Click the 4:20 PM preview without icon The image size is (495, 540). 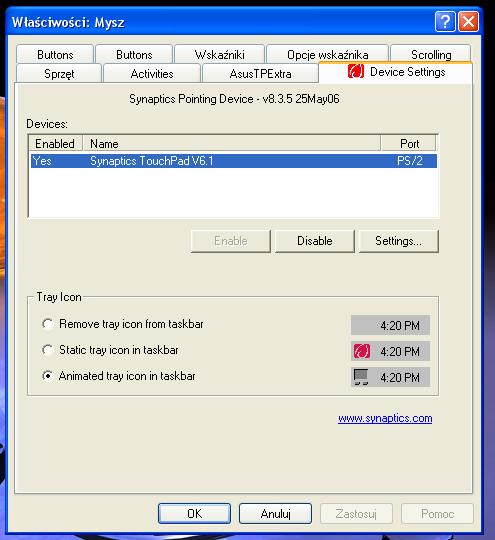(390, 325)
